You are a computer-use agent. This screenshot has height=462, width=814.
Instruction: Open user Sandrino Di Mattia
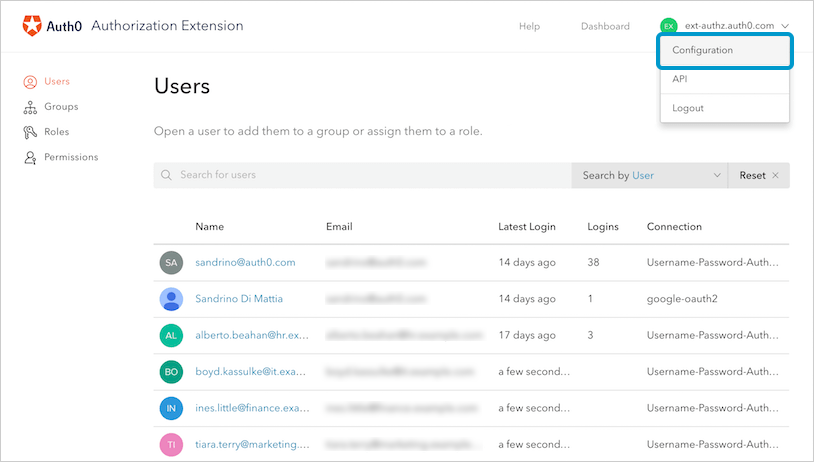click(x=239, y=298)
